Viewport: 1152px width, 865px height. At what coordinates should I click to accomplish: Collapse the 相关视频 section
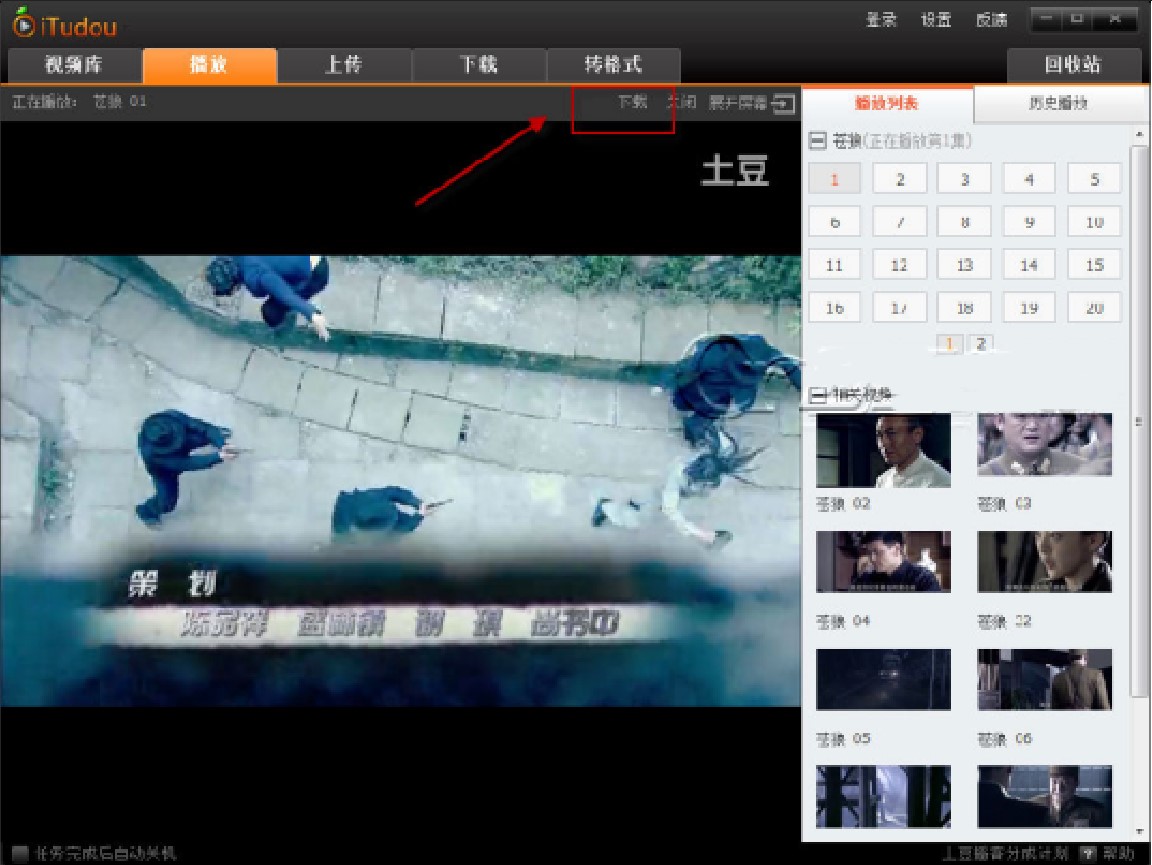click(x=818, y=395)
